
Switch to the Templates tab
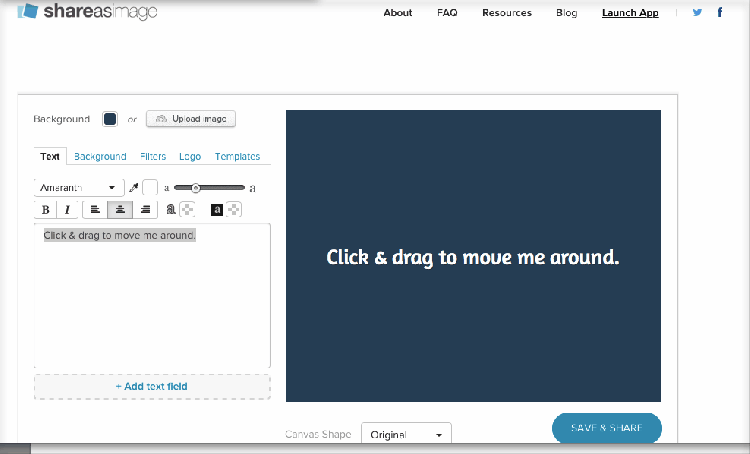tap(237, 157)
